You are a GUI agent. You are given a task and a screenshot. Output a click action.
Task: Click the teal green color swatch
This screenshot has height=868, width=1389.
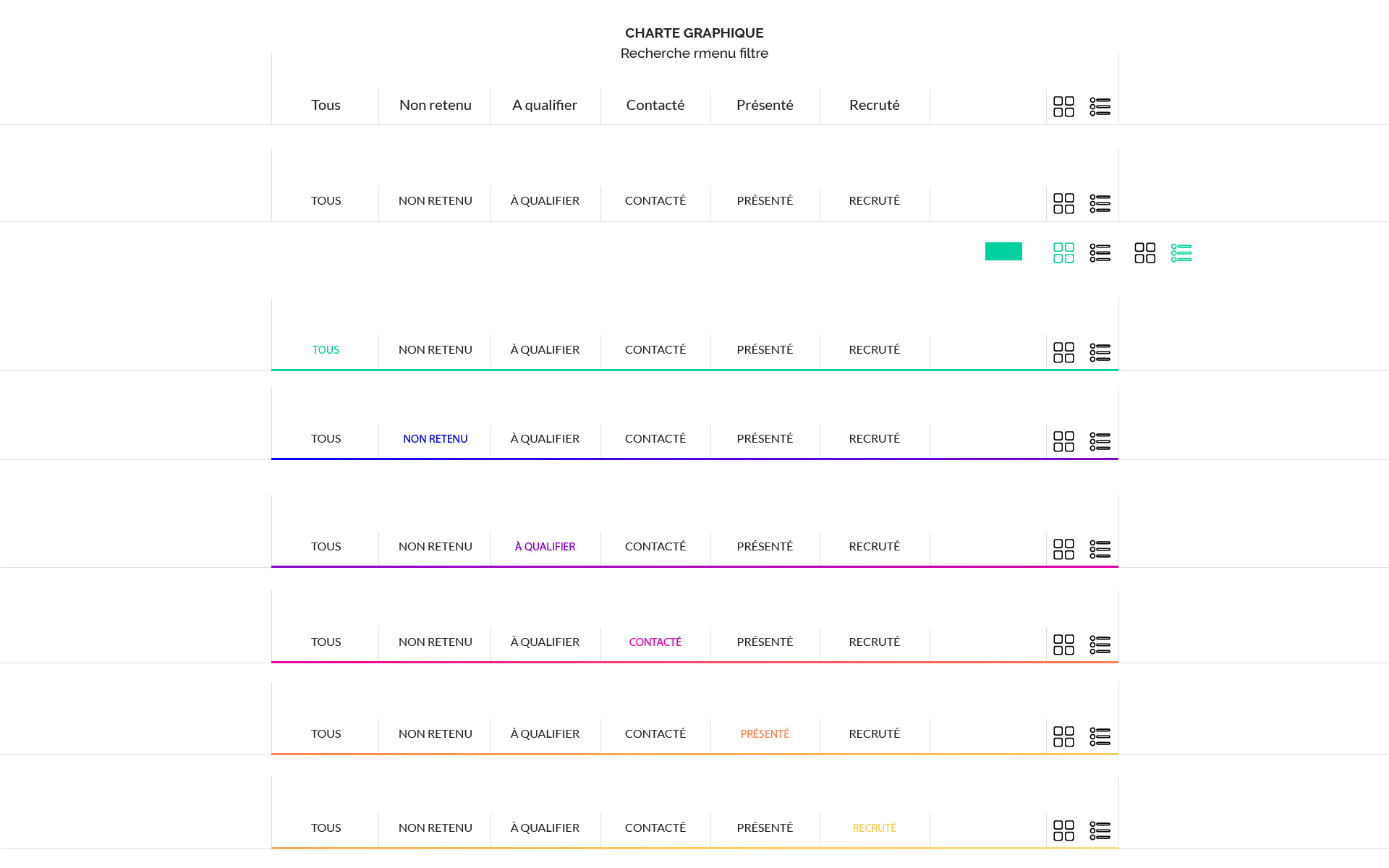(1003, 251)
